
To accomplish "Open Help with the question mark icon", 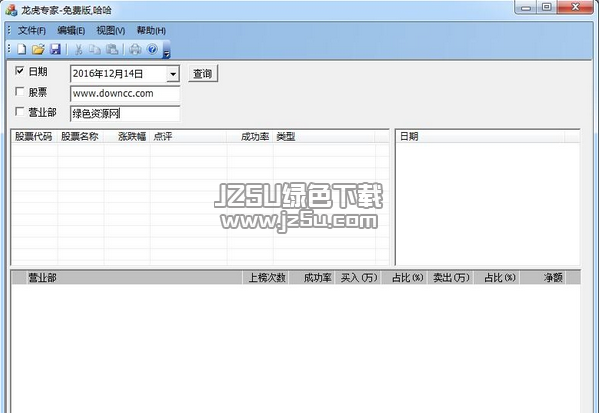I will tap(152, 49).
